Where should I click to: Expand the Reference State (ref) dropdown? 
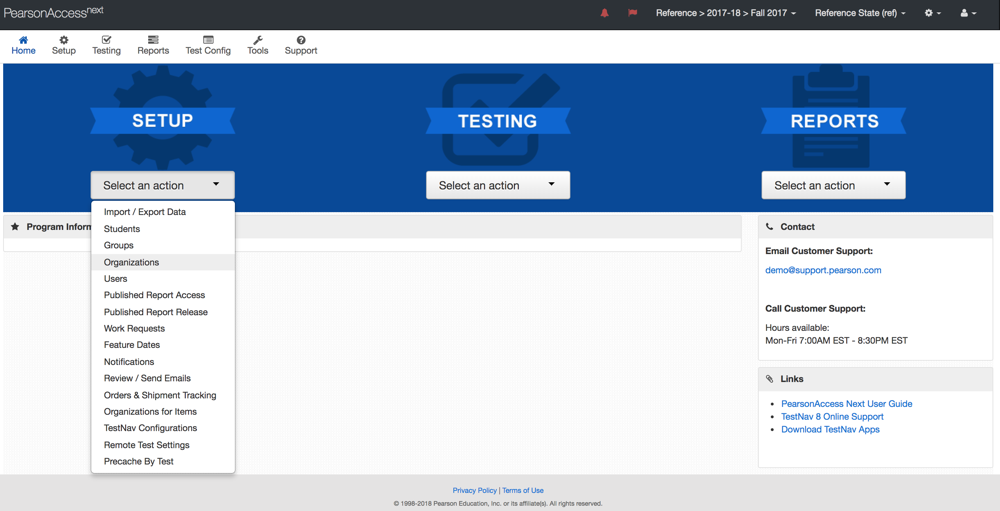(x=860, y=14)
